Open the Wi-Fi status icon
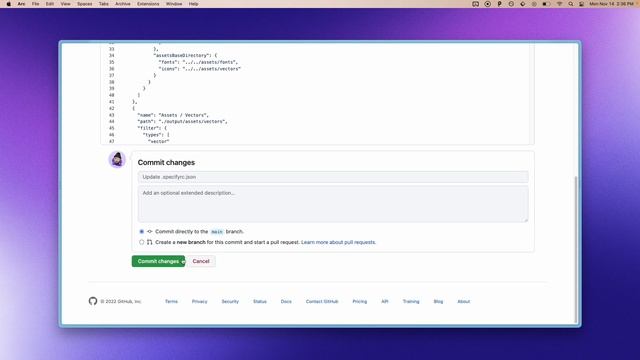The image size is (640, 360). (x=560, y=4)
